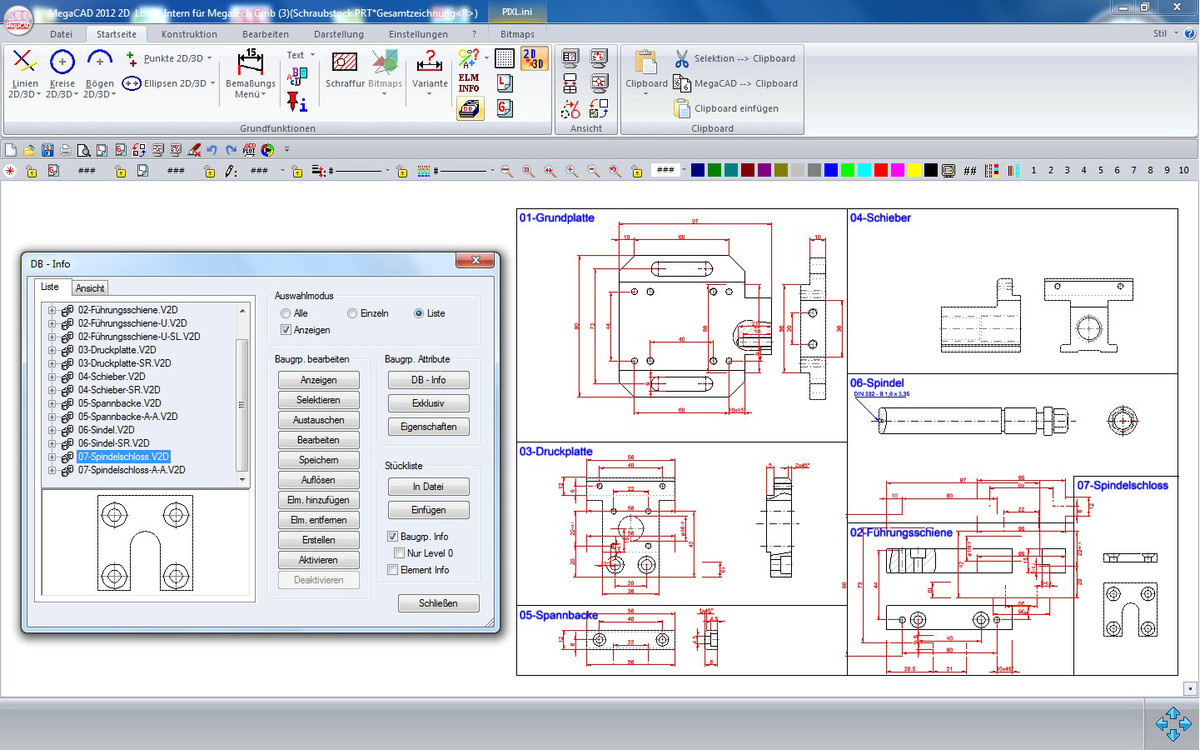Screen dimensions: 1200x750
Task: Expand the 06-Sindel.V2D tree node
Action: (51, 430)
